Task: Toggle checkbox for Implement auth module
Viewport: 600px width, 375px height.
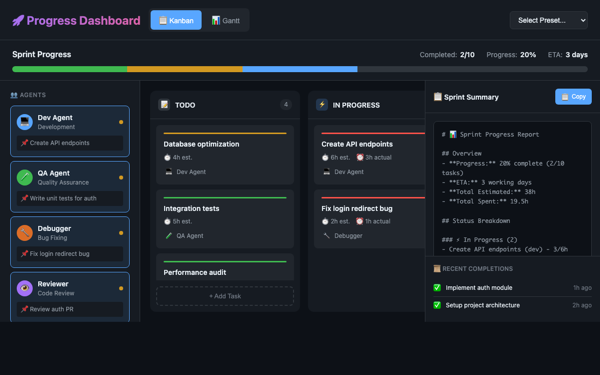Action: point(437,288)
